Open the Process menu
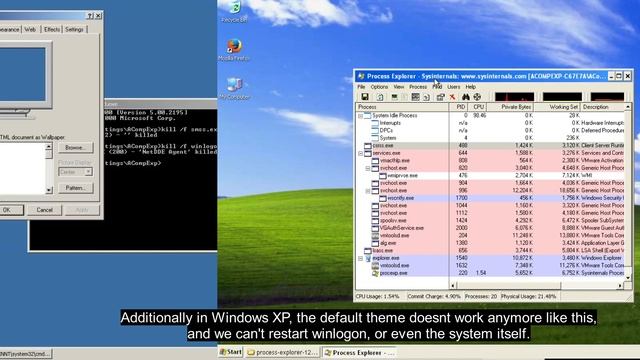640x360 pixels. (418, 87)
